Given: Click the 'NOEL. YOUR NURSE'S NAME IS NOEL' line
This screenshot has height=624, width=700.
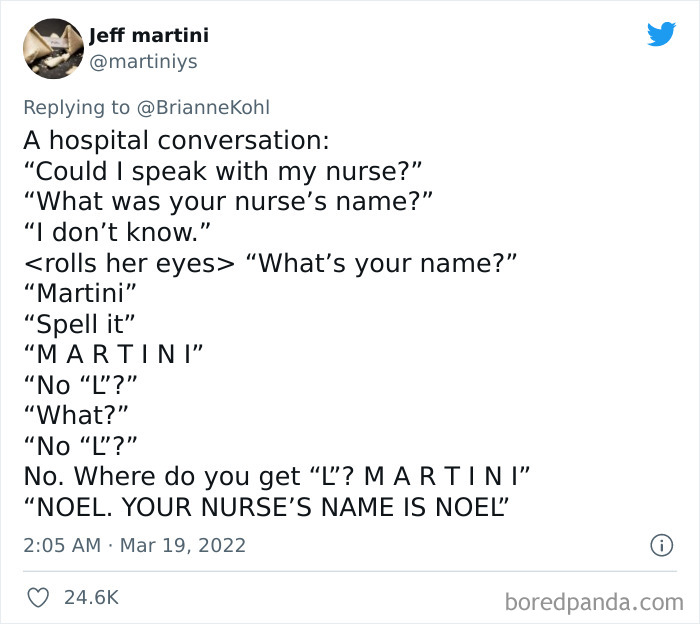Looking at the screenshot, I should coord(266,507).
